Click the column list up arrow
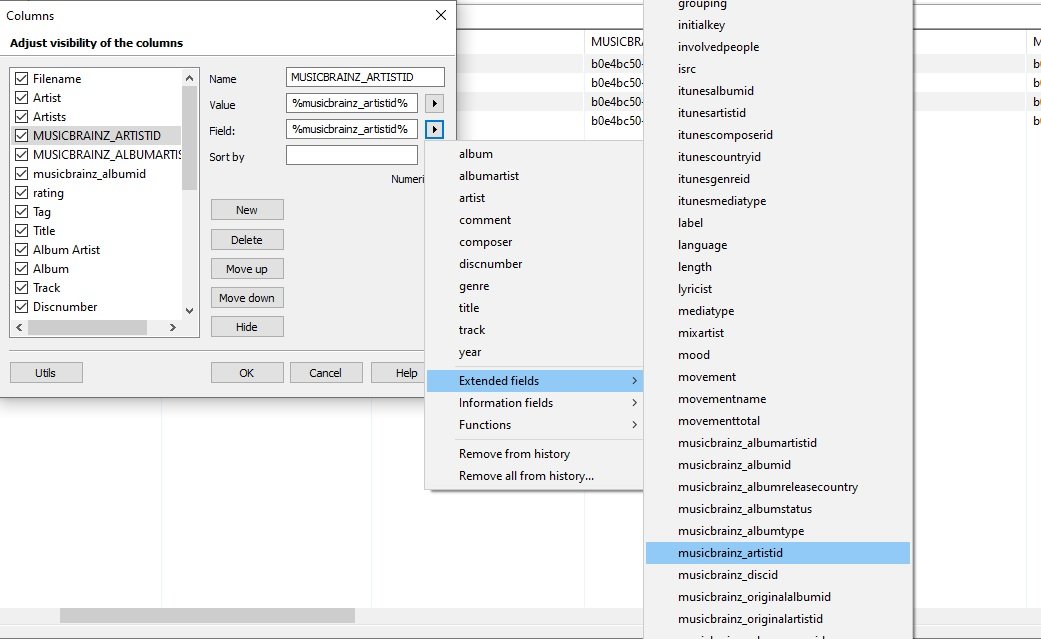Viewport: 1041px width, 639px height. 189,78
